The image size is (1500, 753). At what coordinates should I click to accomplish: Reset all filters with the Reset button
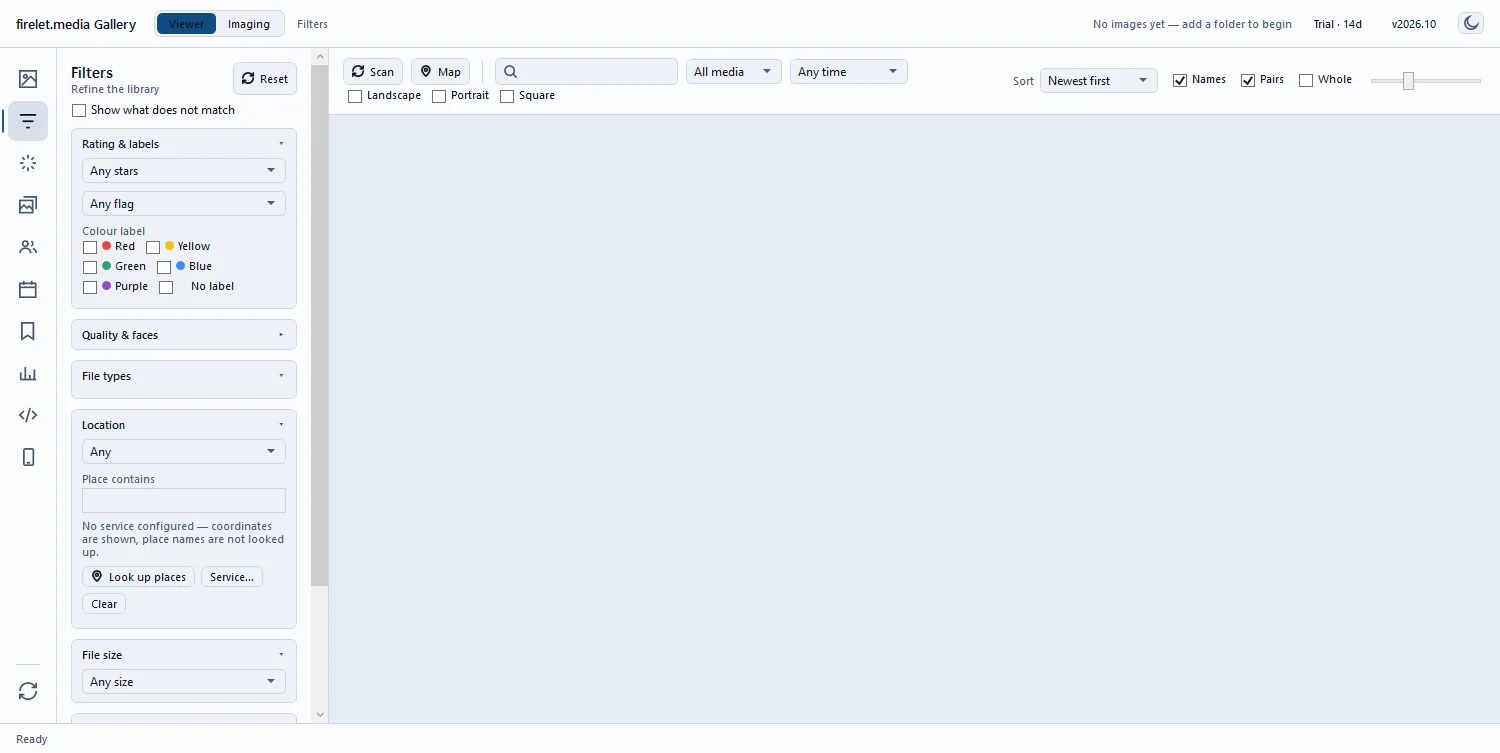(265, 79)
